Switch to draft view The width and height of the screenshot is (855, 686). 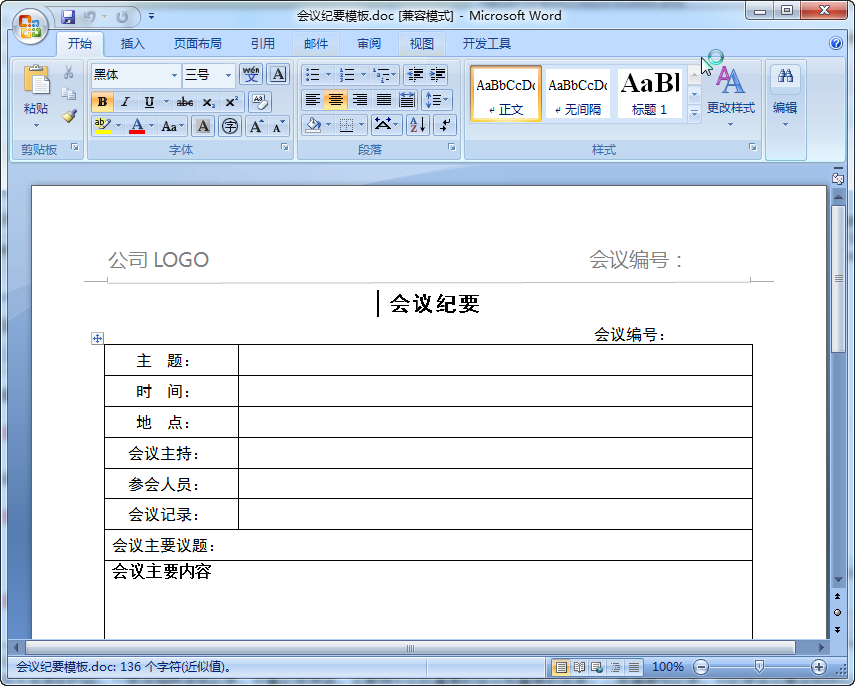(634, 667)
